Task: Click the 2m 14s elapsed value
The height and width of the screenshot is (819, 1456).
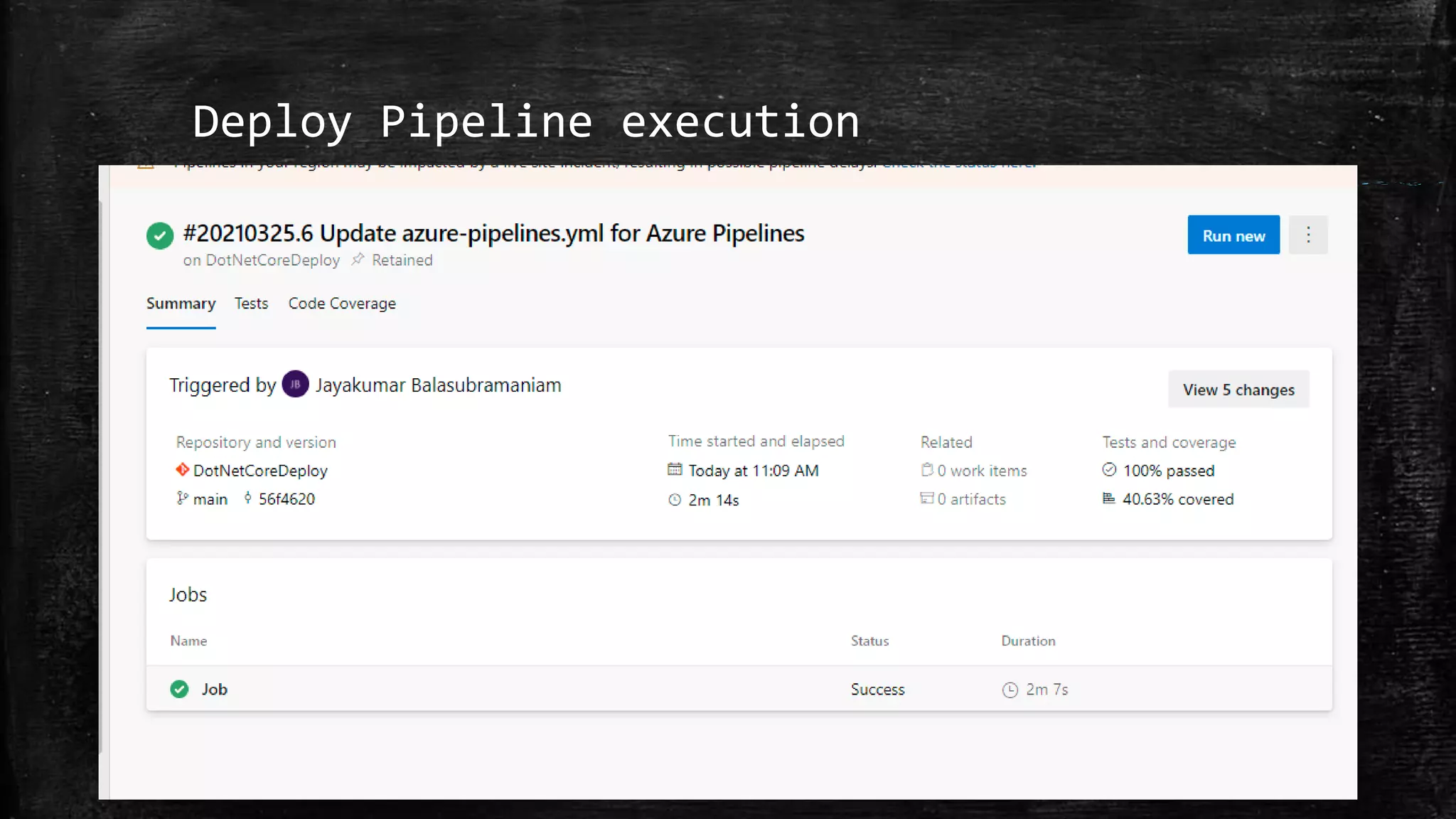Action: tap(714, 500)
